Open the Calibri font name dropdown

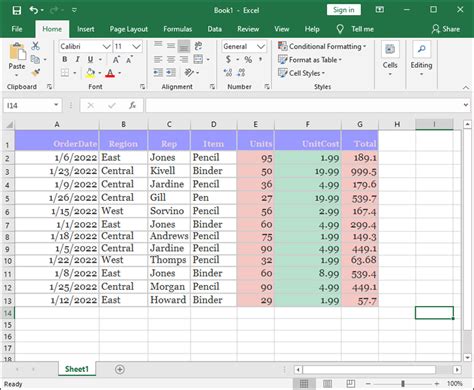click(106, 46)
